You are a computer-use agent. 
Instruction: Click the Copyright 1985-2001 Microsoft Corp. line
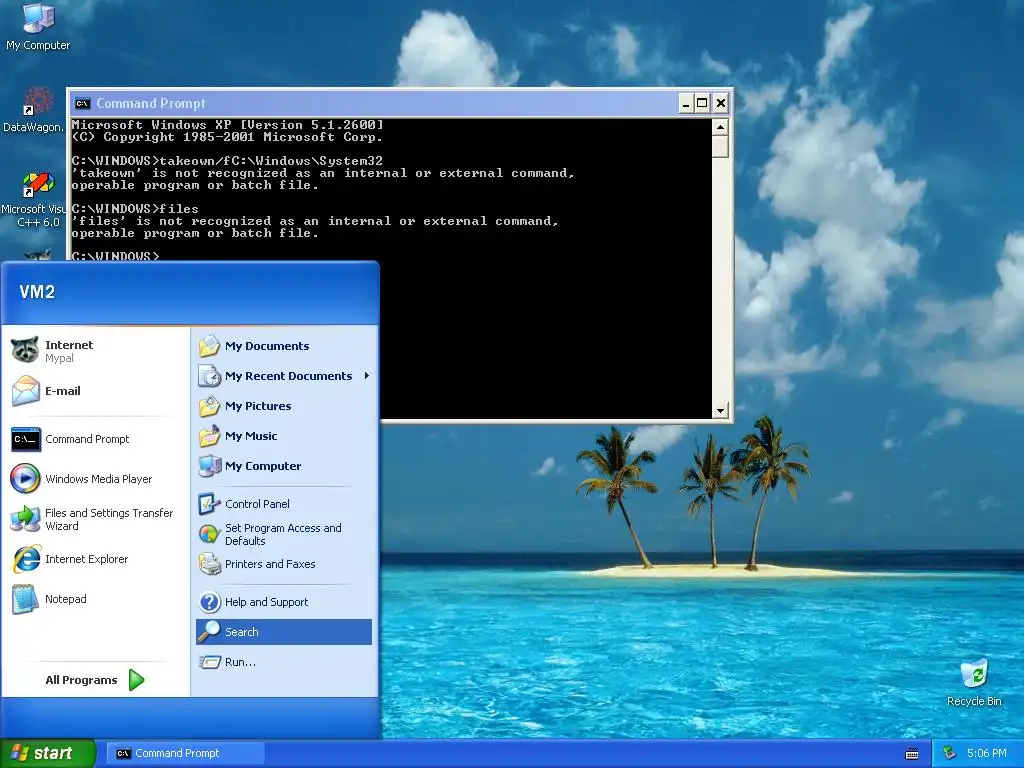point(227,137)
